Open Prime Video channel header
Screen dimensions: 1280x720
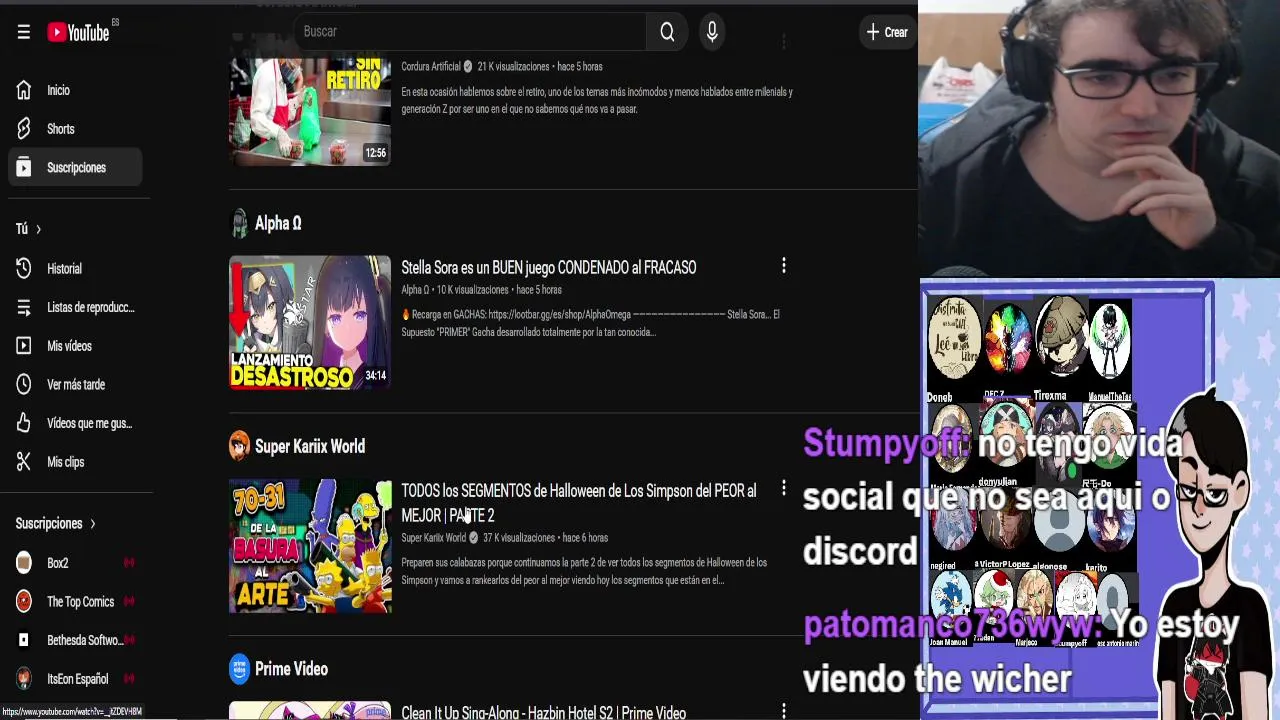(x=291, y=669)
